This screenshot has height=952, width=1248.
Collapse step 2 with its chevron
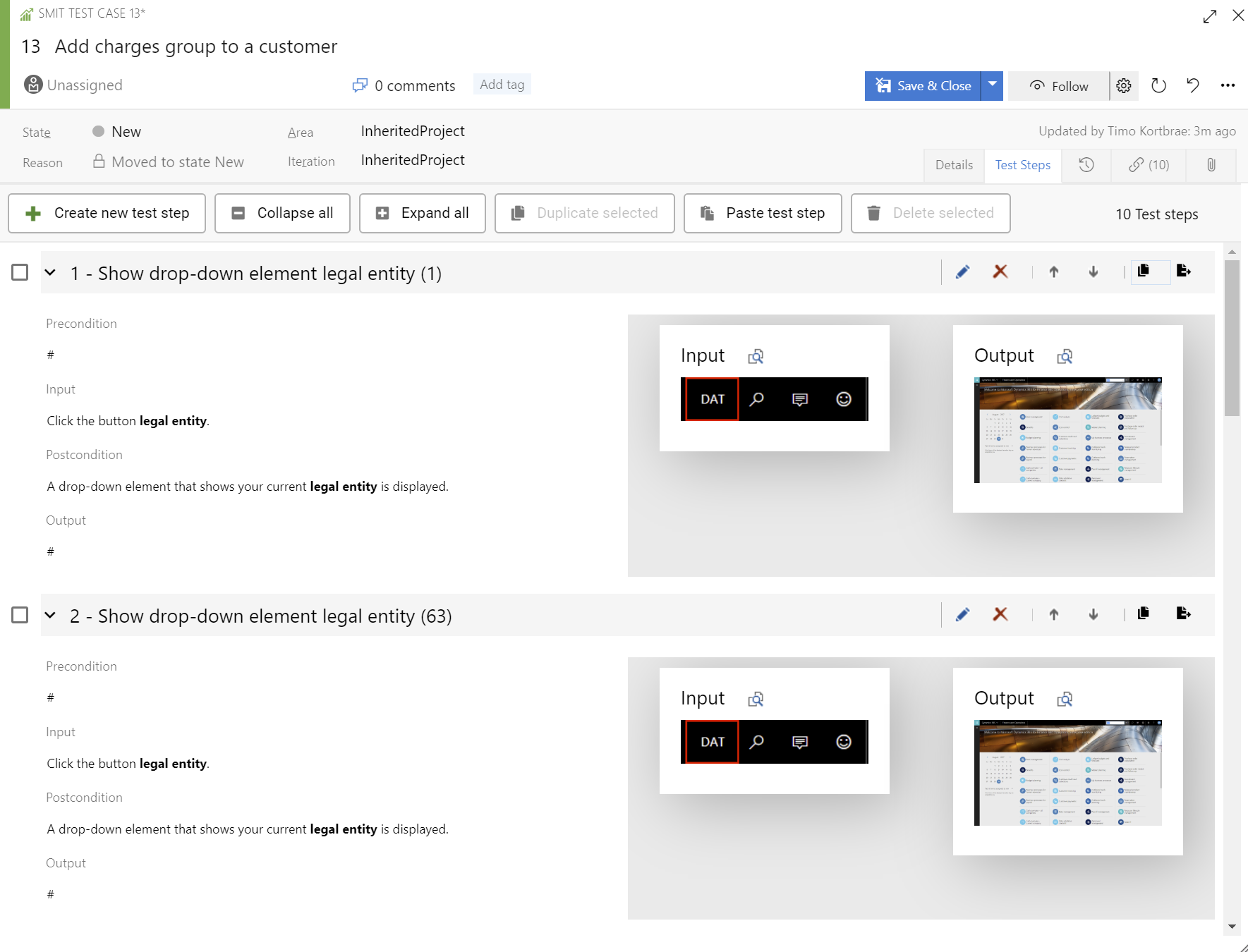(x=50, y=616)
